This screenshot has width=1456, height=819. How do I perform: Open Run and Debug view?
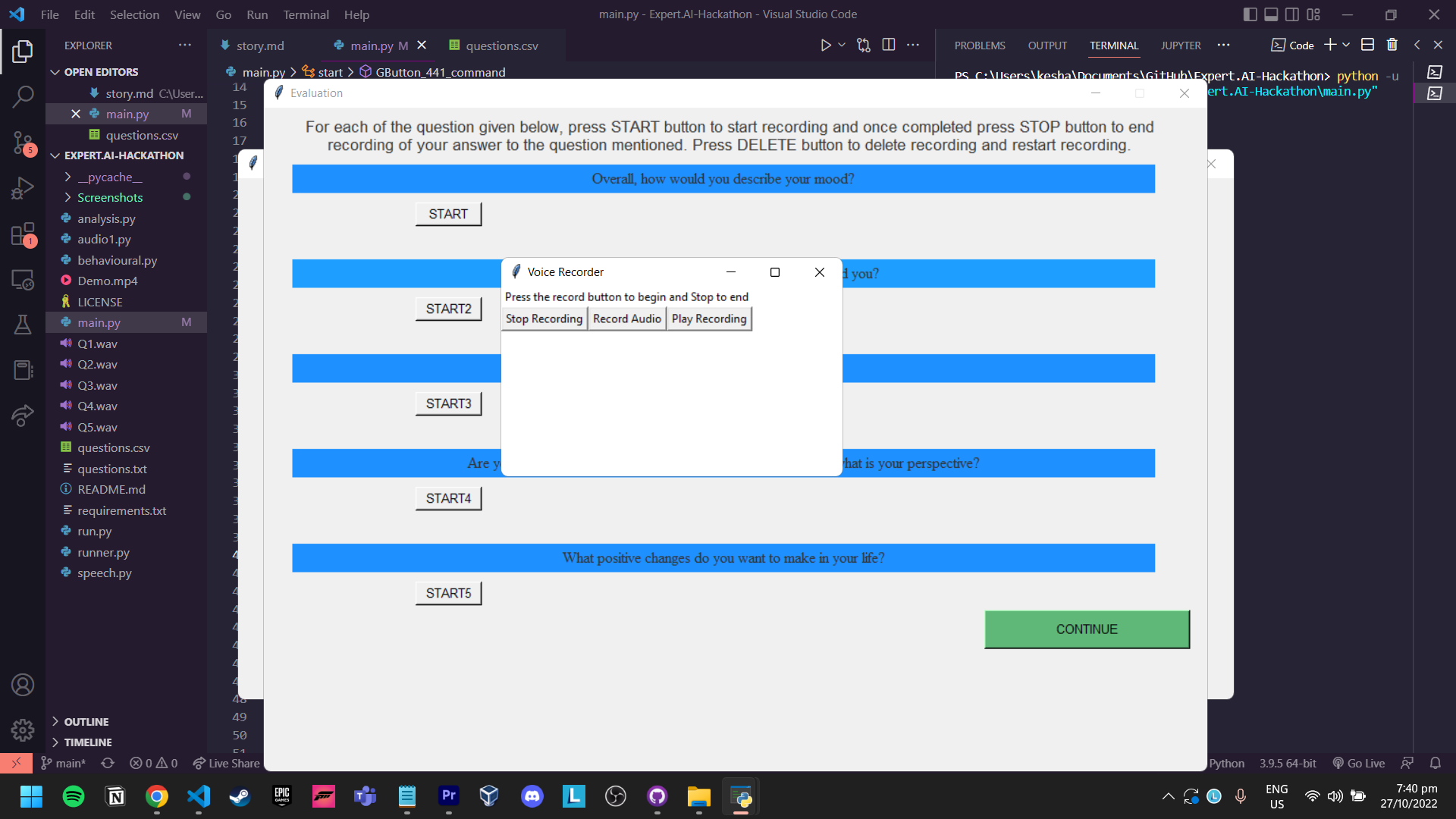tap(23, 187)
